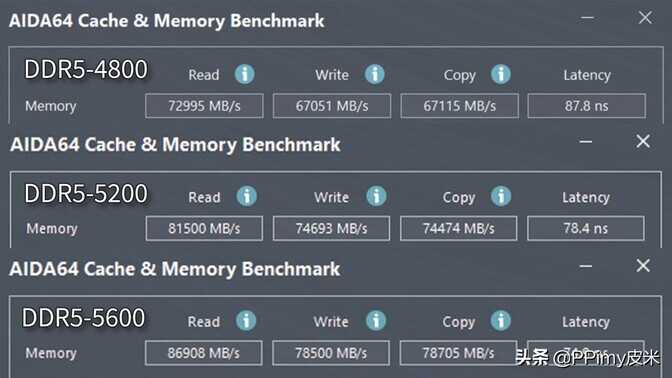Open the Write info icon in DDR5-5200 window
672x378 pixels.
point(376,196)
